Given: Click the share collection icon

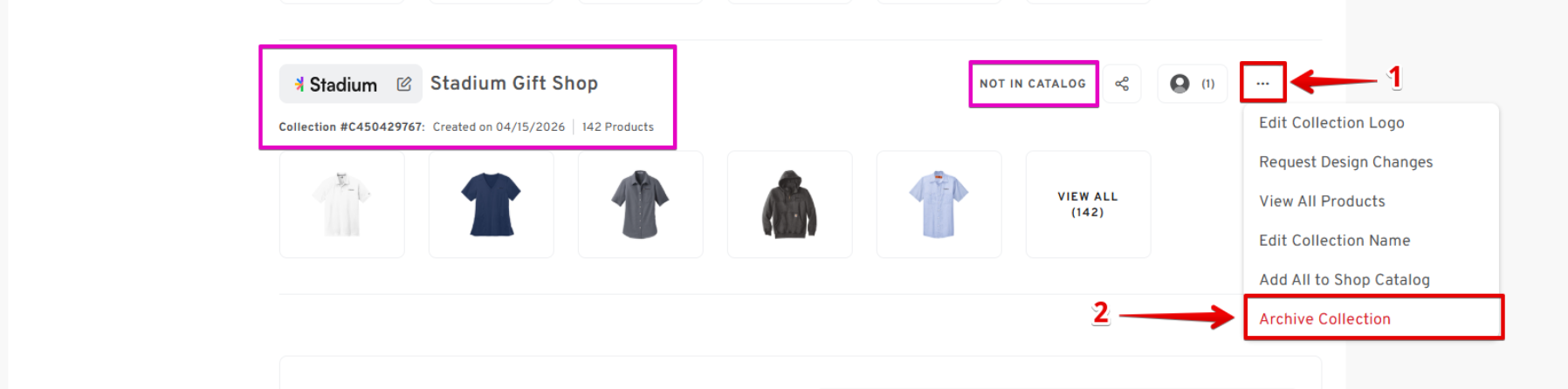Looking at the screenshot, I should 1122,84.
